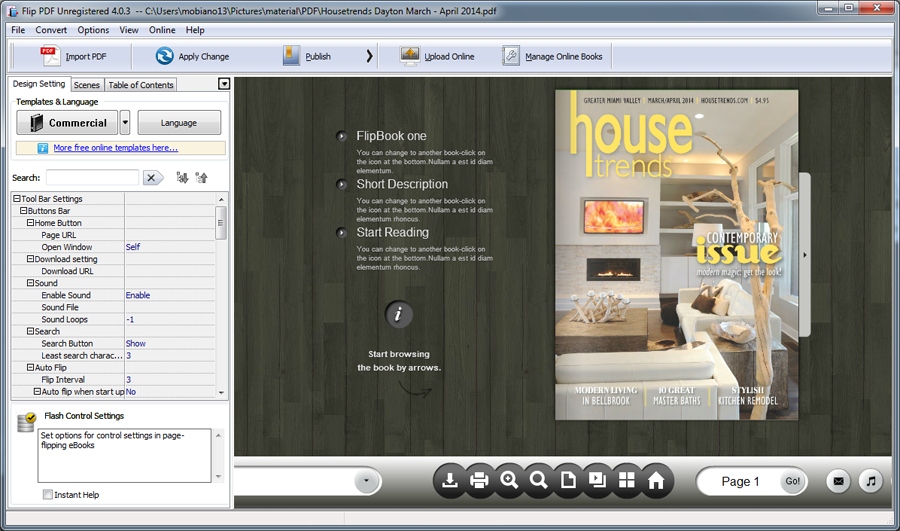Image resolution: width=900 pixels, height=531 pixels.
Task: Click Upload Online icon
Action: [410, 56]
